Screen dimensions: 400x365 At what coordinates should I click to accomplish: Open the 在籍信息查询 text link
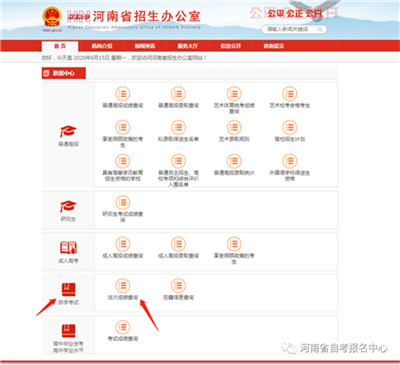[178, 297]
